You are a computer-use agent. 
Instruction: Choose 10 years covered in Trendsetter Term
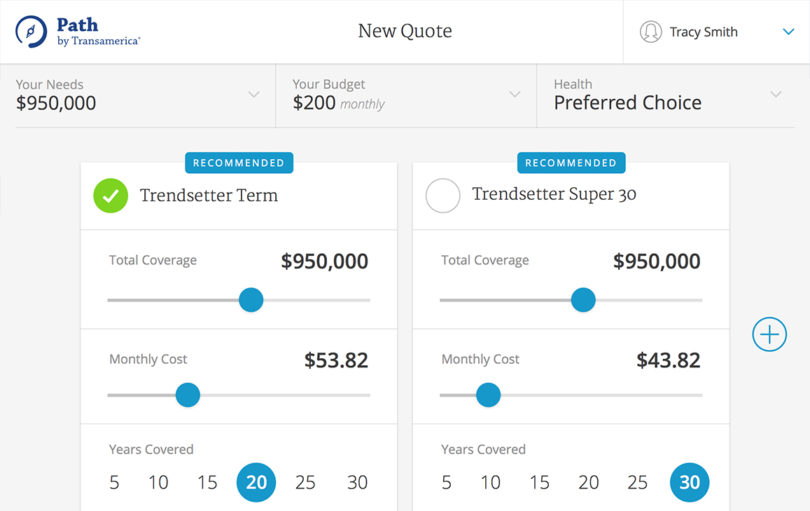[x=158, y=482]
